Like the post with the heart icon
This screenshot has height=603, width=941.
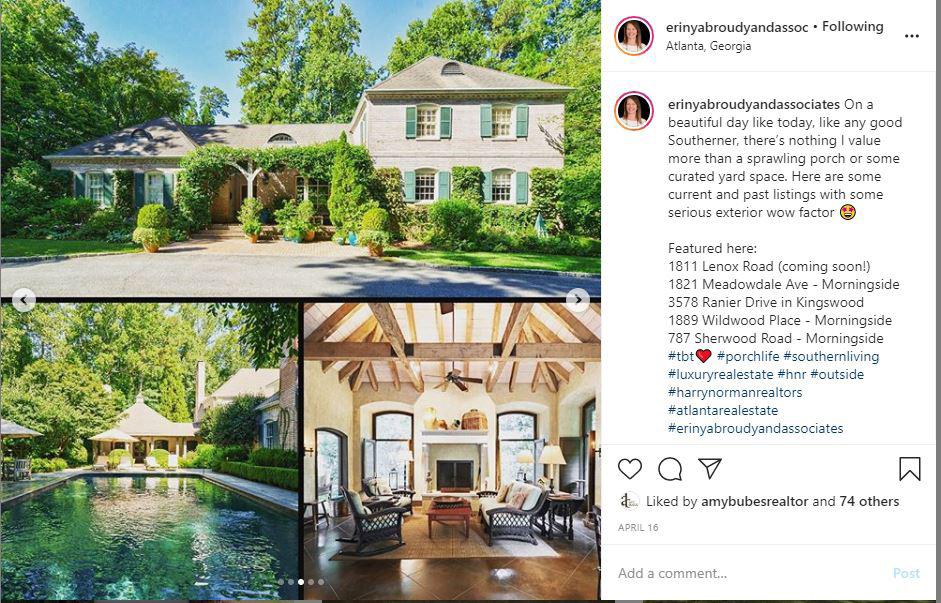pyautogui.click(x=630, y=469)
